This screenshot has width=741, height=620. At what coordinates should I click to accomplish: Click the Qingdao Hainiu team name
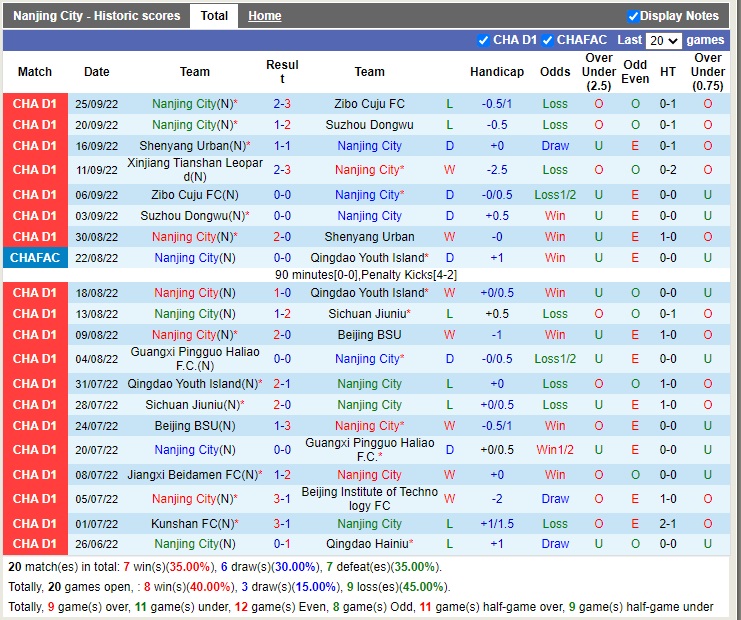click(366, 544)
